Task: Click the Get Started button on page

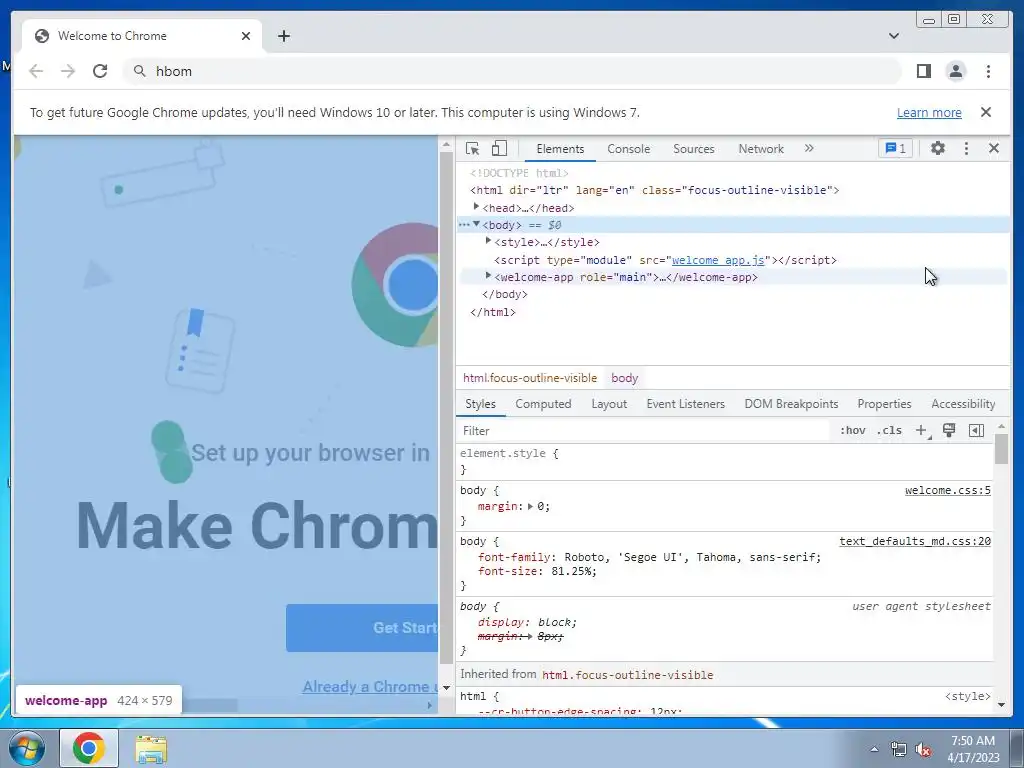Action: (x=362, y=628)
